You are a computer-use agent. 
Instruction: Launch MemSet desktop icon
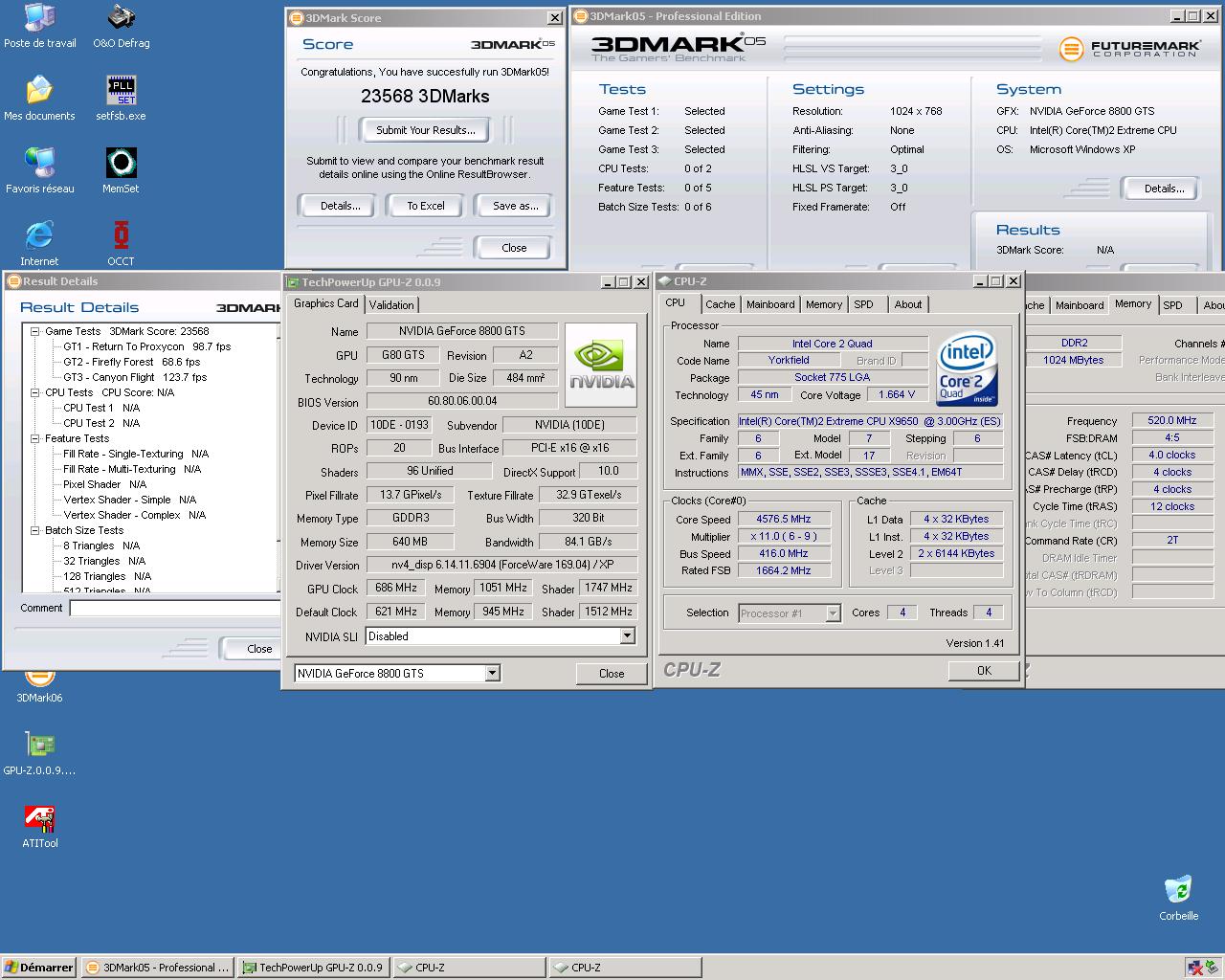[122, 171]
